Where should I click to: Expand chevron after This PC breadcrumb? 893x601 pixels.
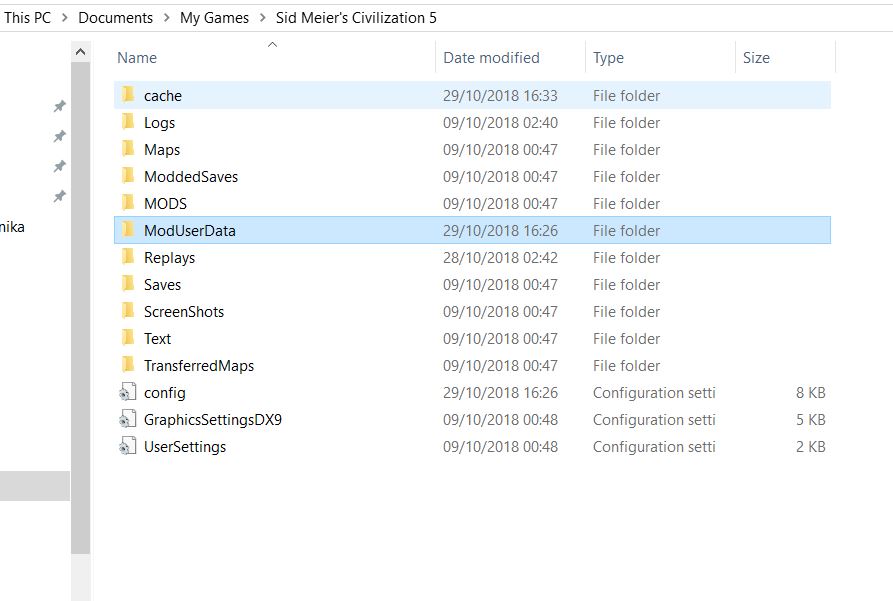pyautogui.click(x=64, y=18)
